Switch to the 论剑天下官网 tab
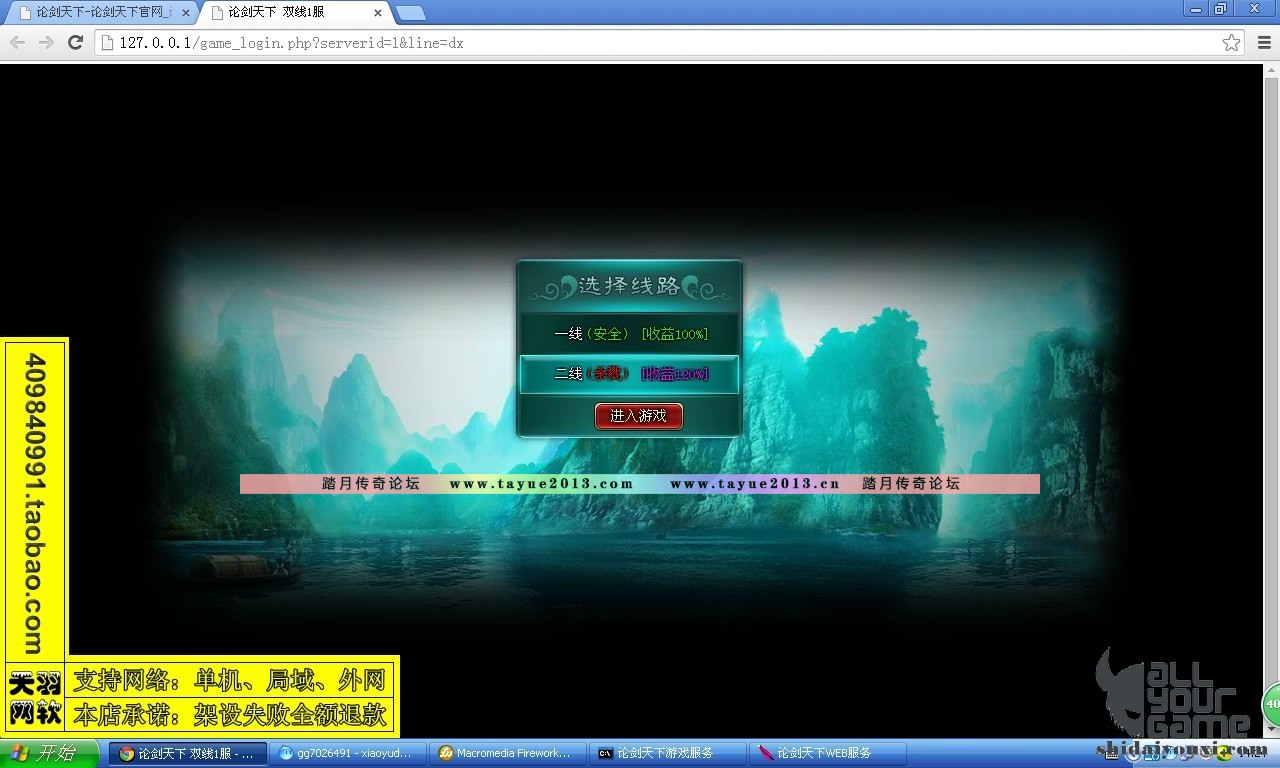The image size is (1280, 768). click(x=100, y=13)
